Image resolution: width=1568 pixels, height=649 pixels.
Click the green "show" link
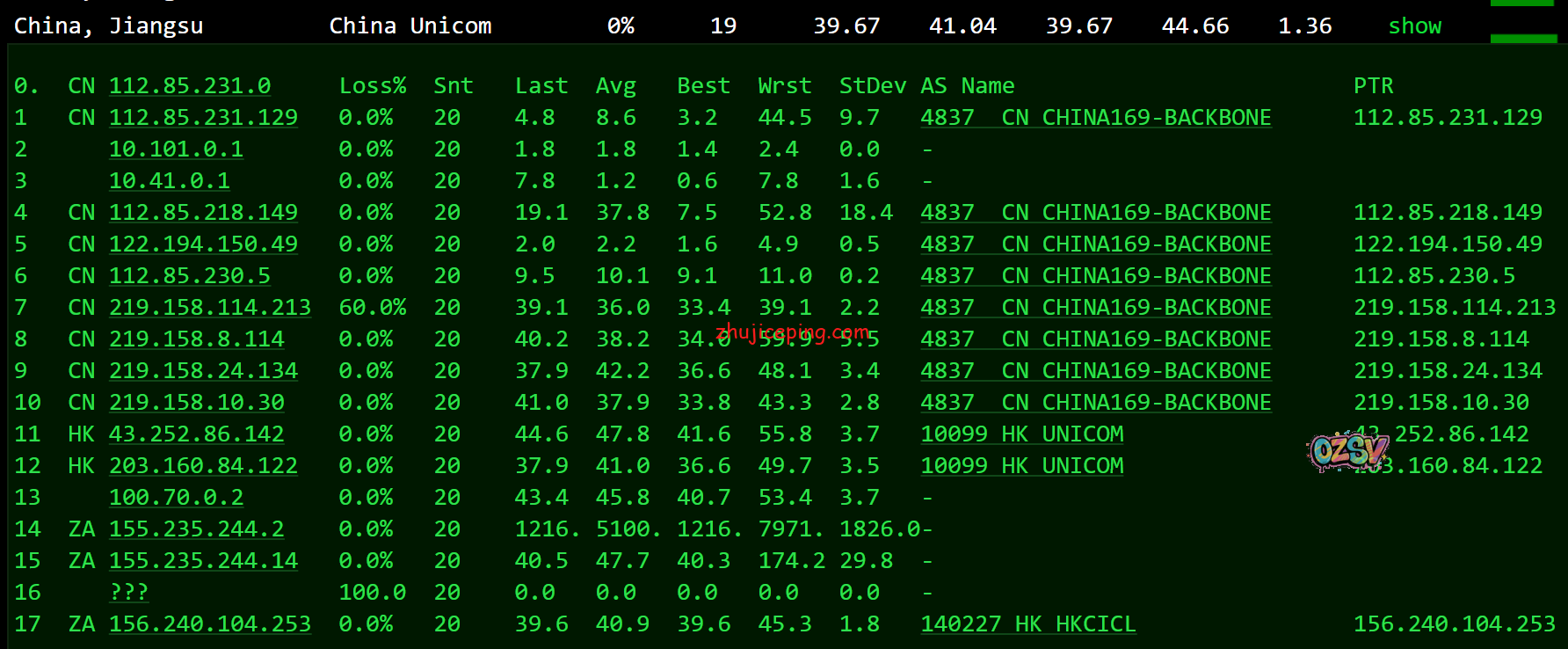1414,26
